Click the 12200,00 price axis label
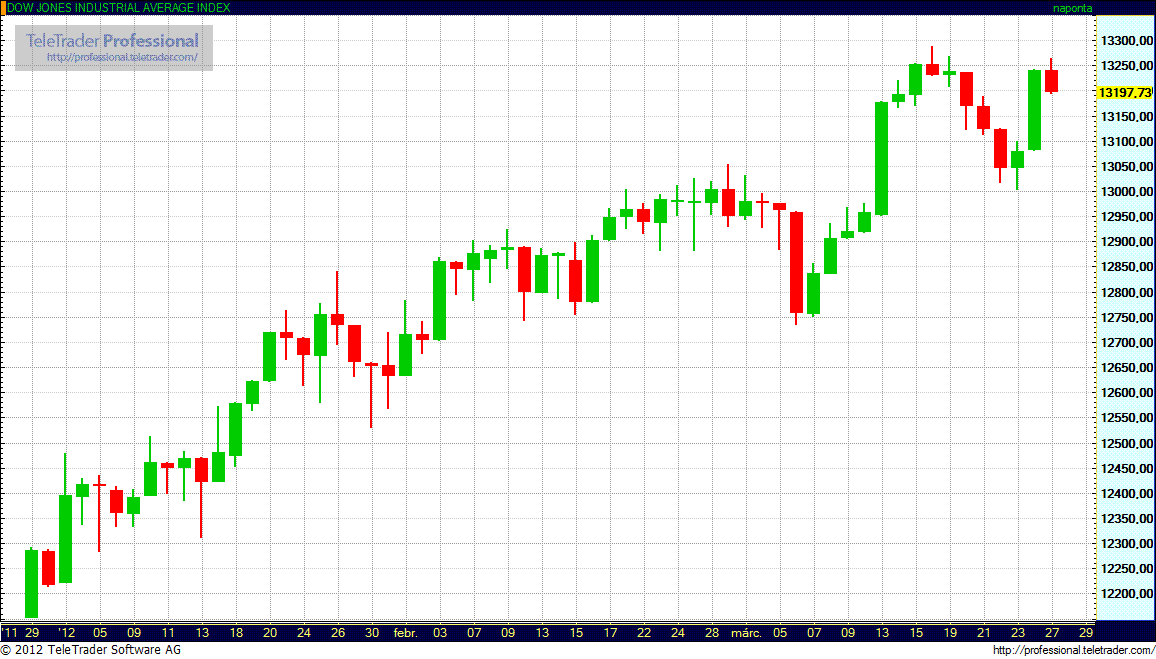This screenshot has width=1156, height=659. tap(1123, 594)
